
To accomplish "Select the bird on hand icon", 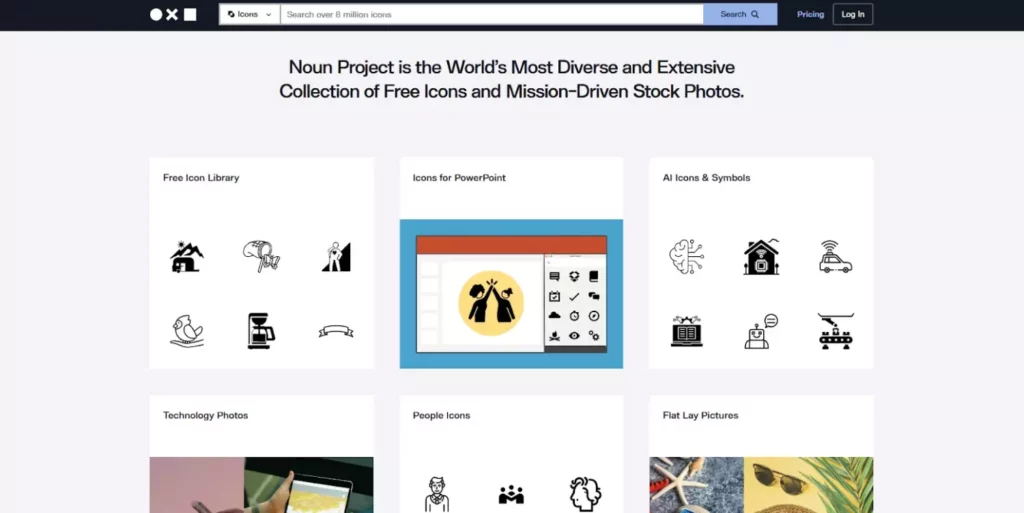I will coord(187,330).
